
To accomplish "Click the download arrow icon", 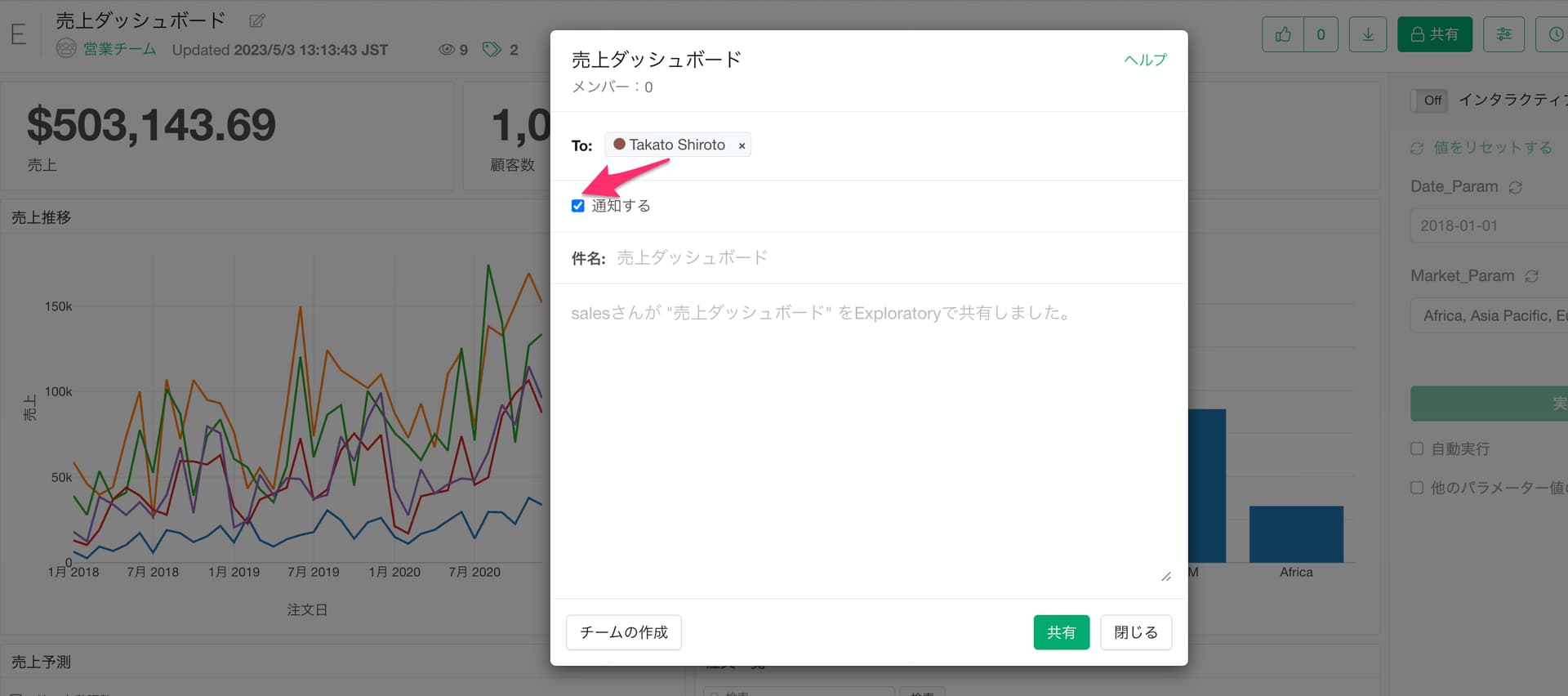I will pos(1367,34).
